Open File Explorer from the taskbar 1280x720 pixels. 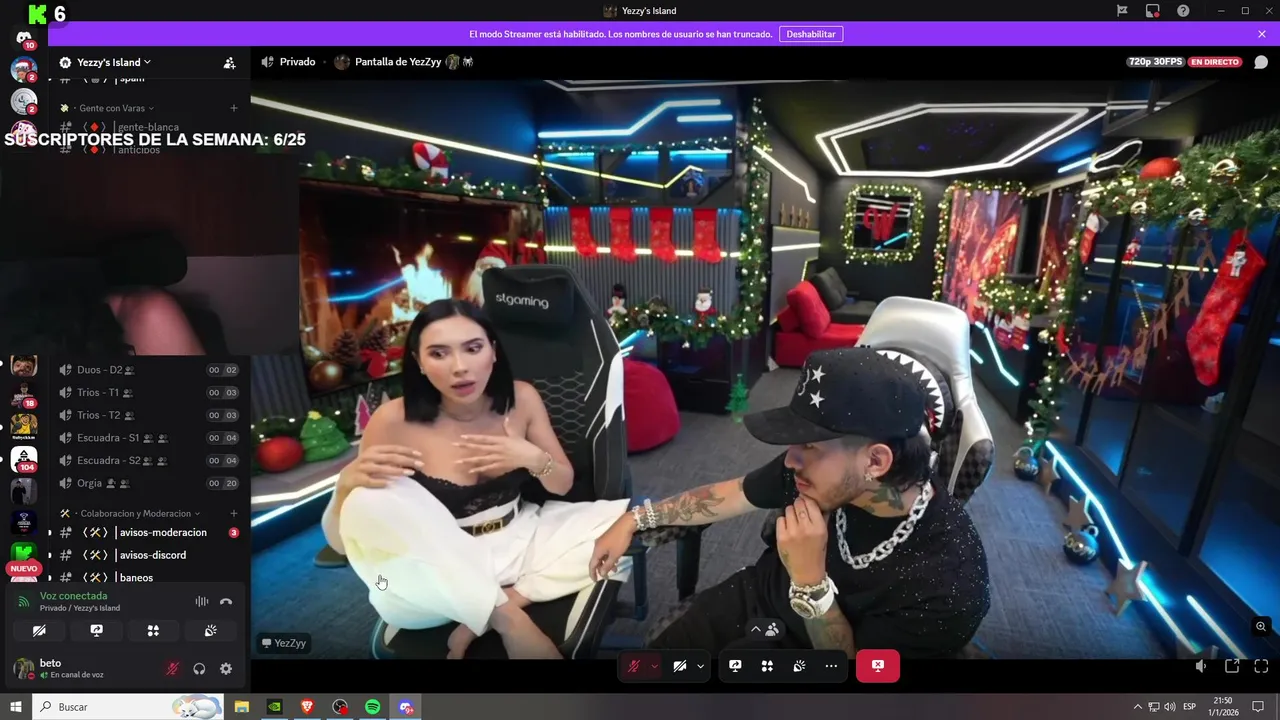tap(242, 707)
